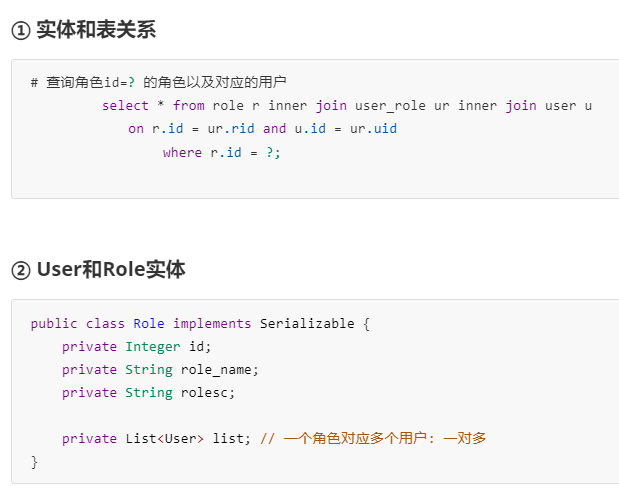Viewport: 619px width, 489px height.
Task: Click the '?;' placeholder after r.id
Action: (x=273, y=152)
